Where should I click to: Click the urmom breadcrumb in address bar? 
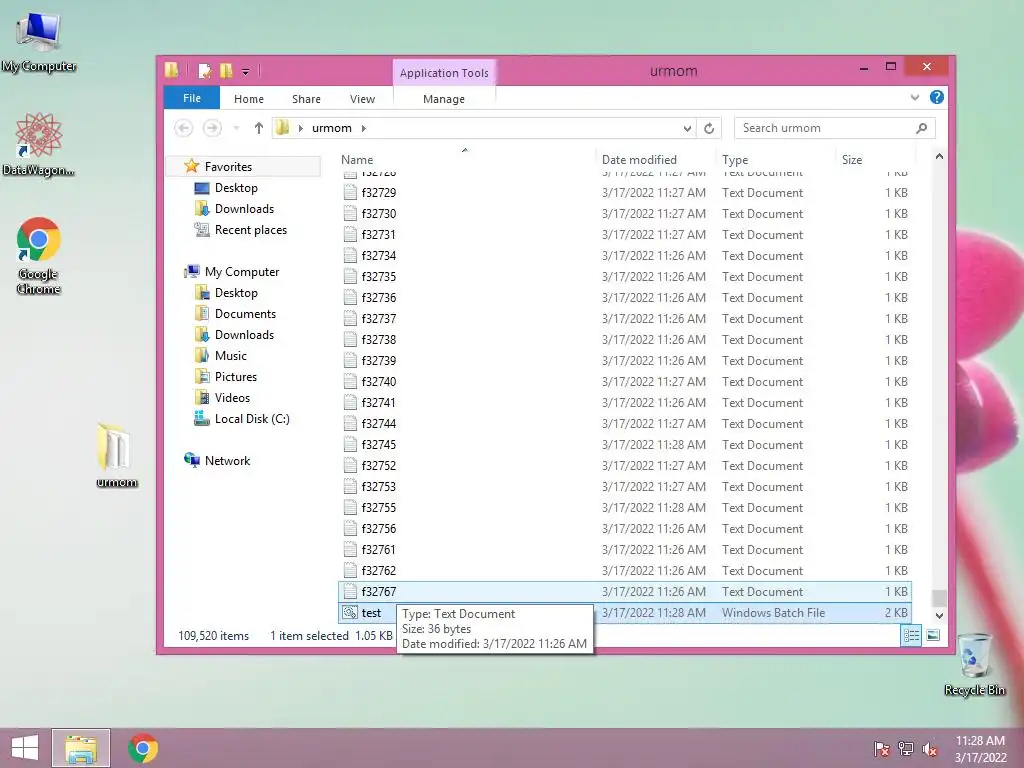pos(332,128)
